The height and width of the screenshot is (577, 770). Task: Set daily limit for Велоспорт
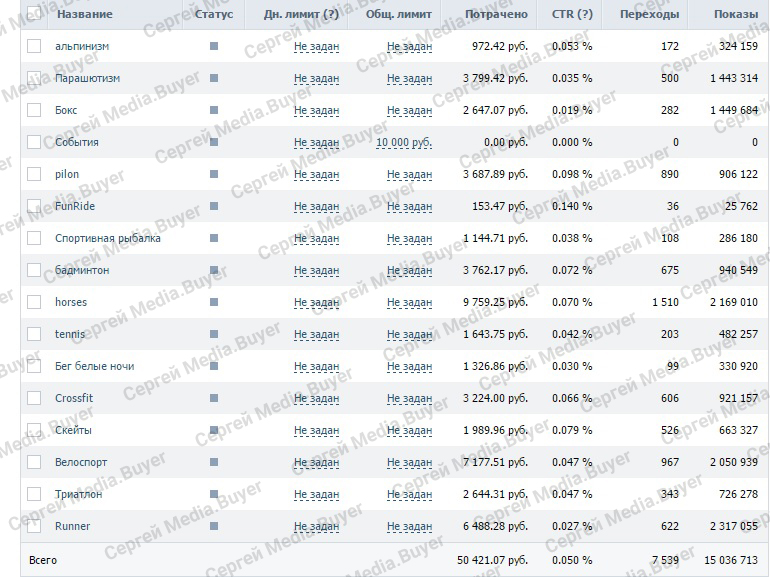pos(317,462)
